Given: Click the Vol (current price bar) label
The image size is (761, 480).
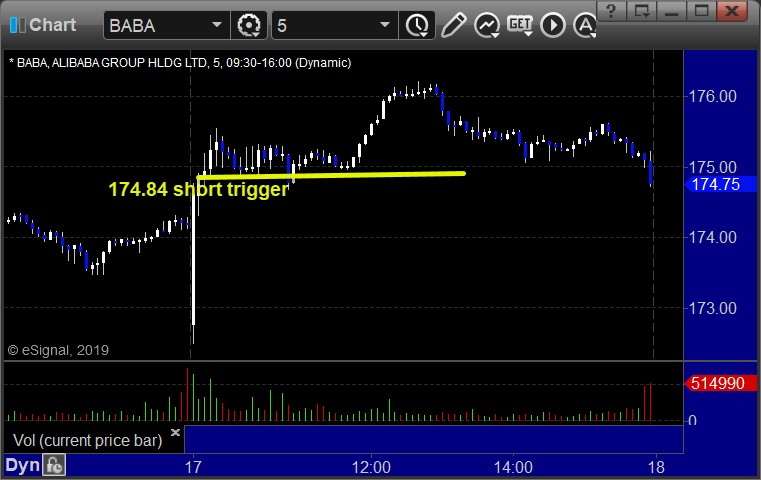Looking at the screenshot, I should pos(87,440).
